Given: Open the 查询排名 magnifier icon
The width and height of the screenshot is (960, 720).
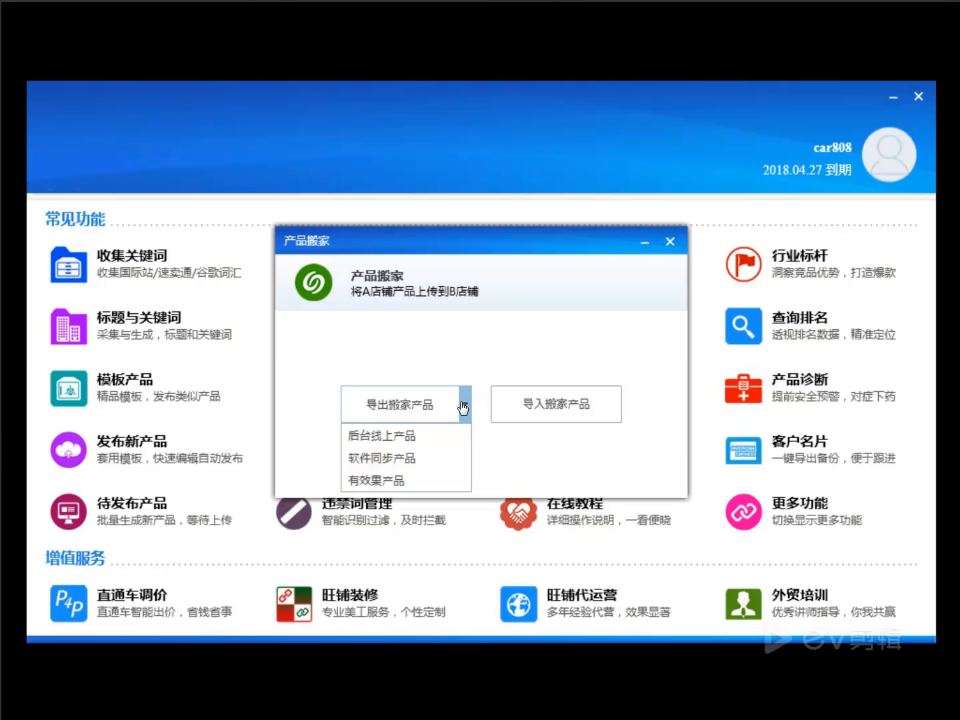Looking at the screenshot, I should tap(743, 326).
